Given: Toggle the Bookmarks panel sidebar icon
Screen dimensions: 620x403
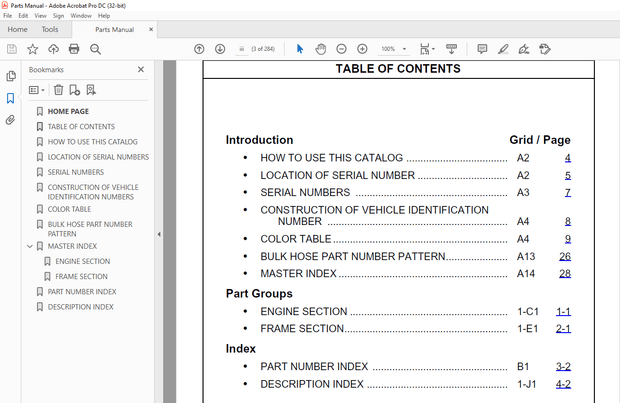Looking at the screenshot, I should coord(11,98).
